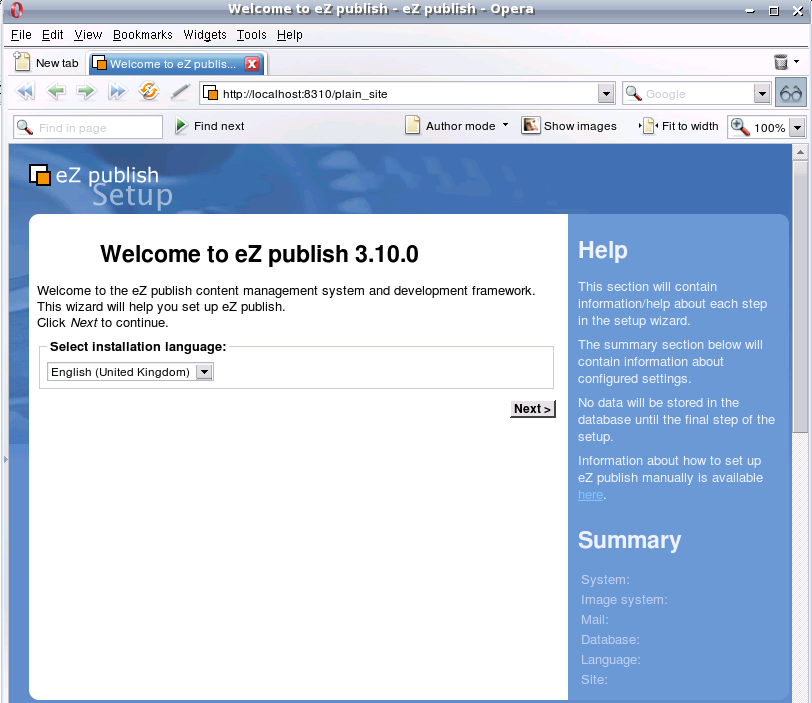Click the eZ publish Setup logo
This screenshot has width=812, height=703.
[x=101, y=186]
